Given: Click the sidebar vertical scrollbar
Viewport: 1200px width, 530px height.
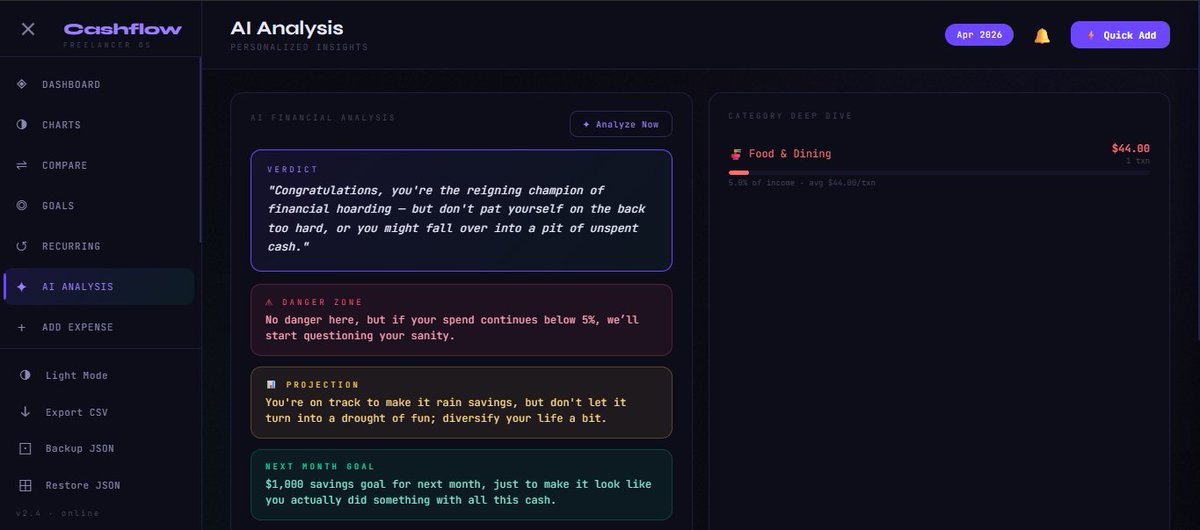Looking at the screenshot, I should tap(200, 150).
